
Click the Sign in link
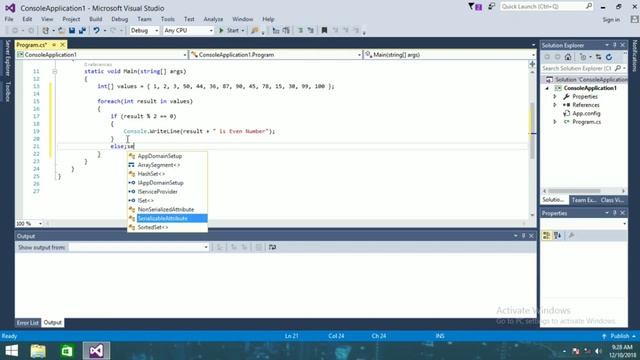611,20
